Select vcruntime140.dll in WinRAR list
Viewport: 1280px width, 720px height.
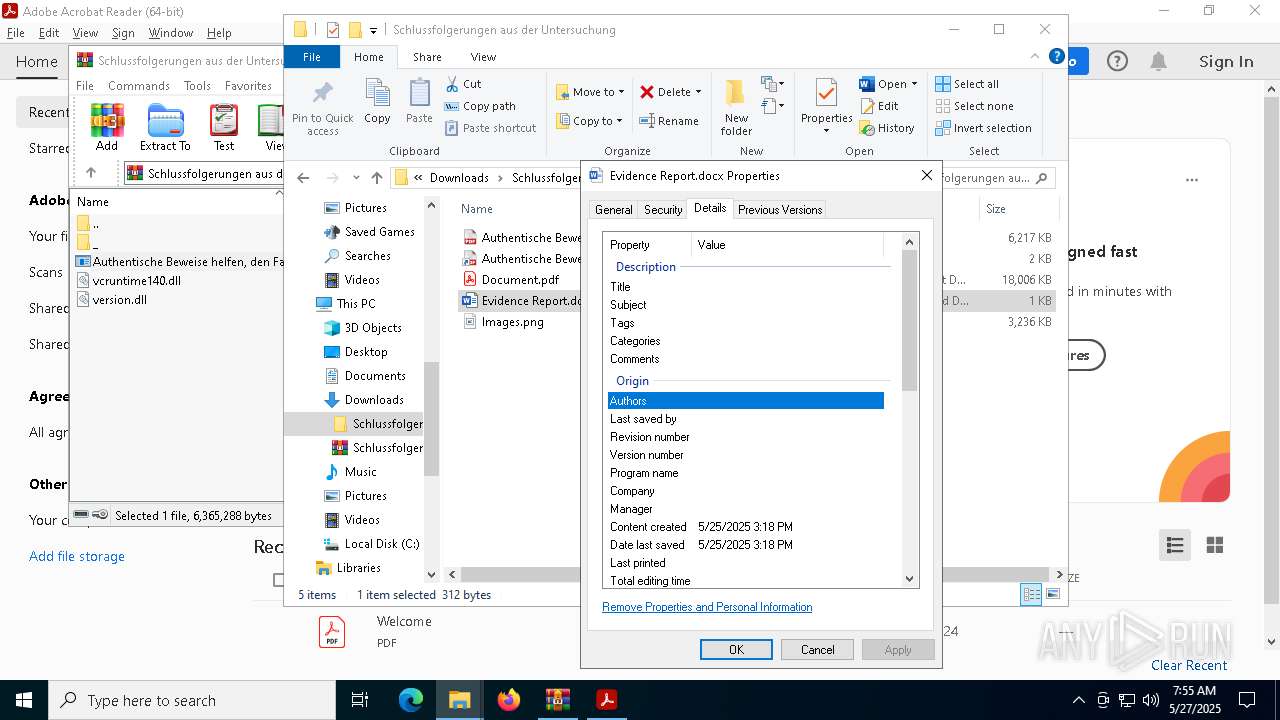[136, 281]
